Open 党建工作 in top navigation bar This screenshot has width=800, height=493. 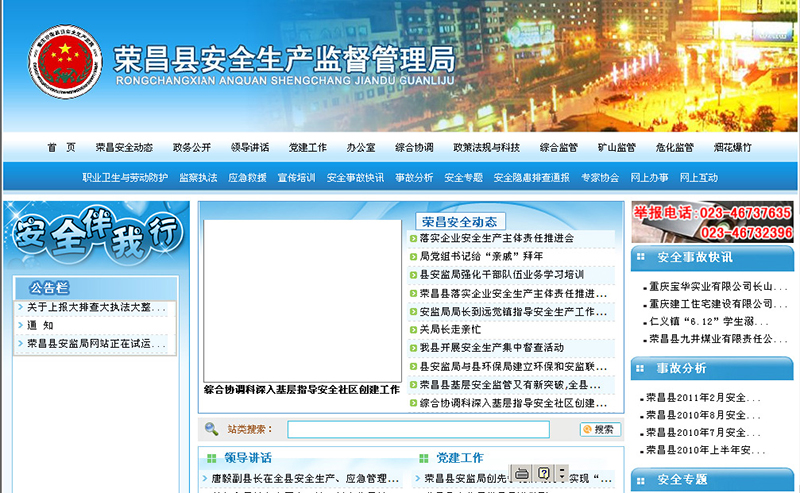click(x=308, y=147)
